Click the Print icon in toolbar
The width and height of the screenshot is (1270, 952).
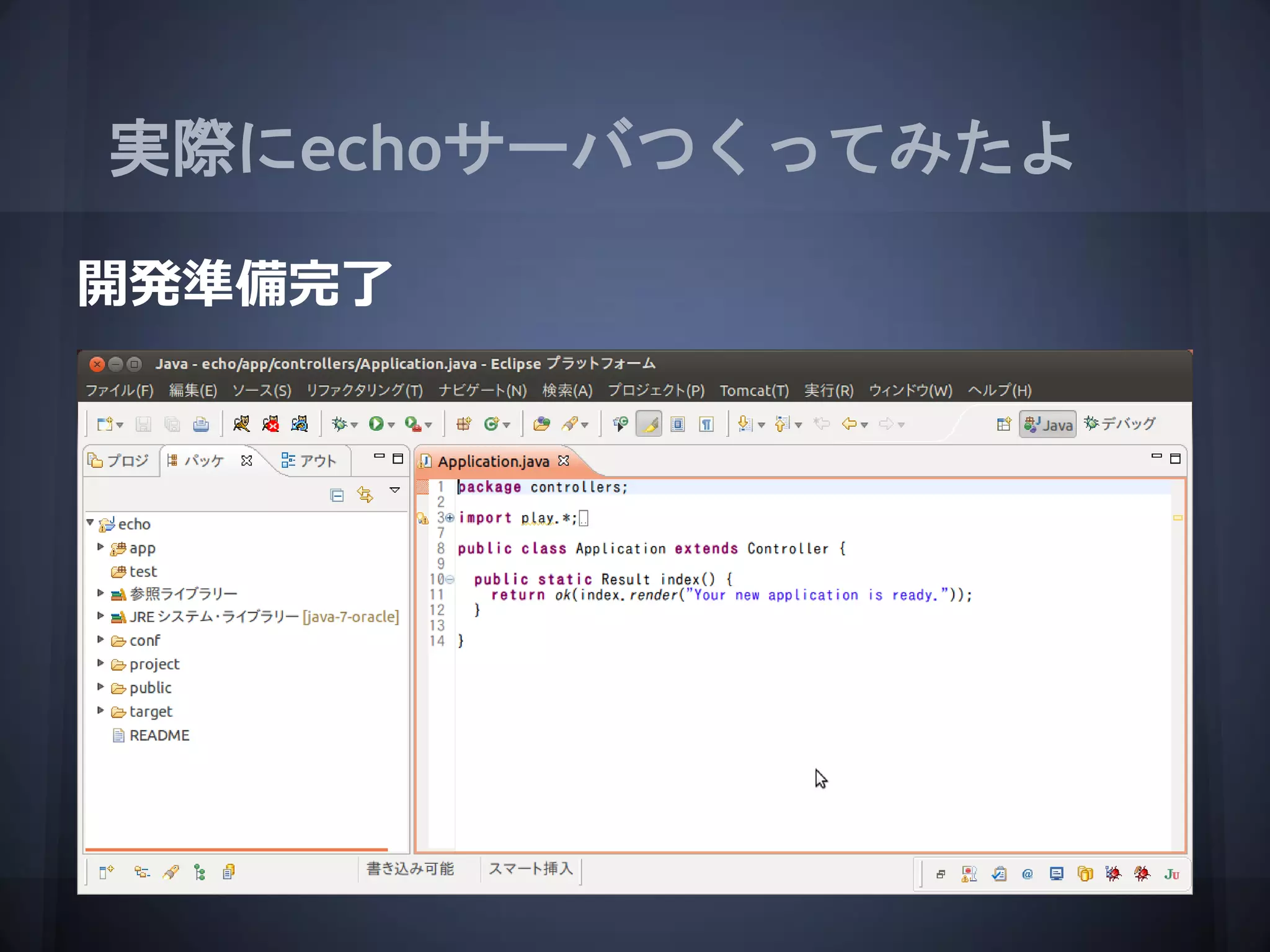point(201,424)
